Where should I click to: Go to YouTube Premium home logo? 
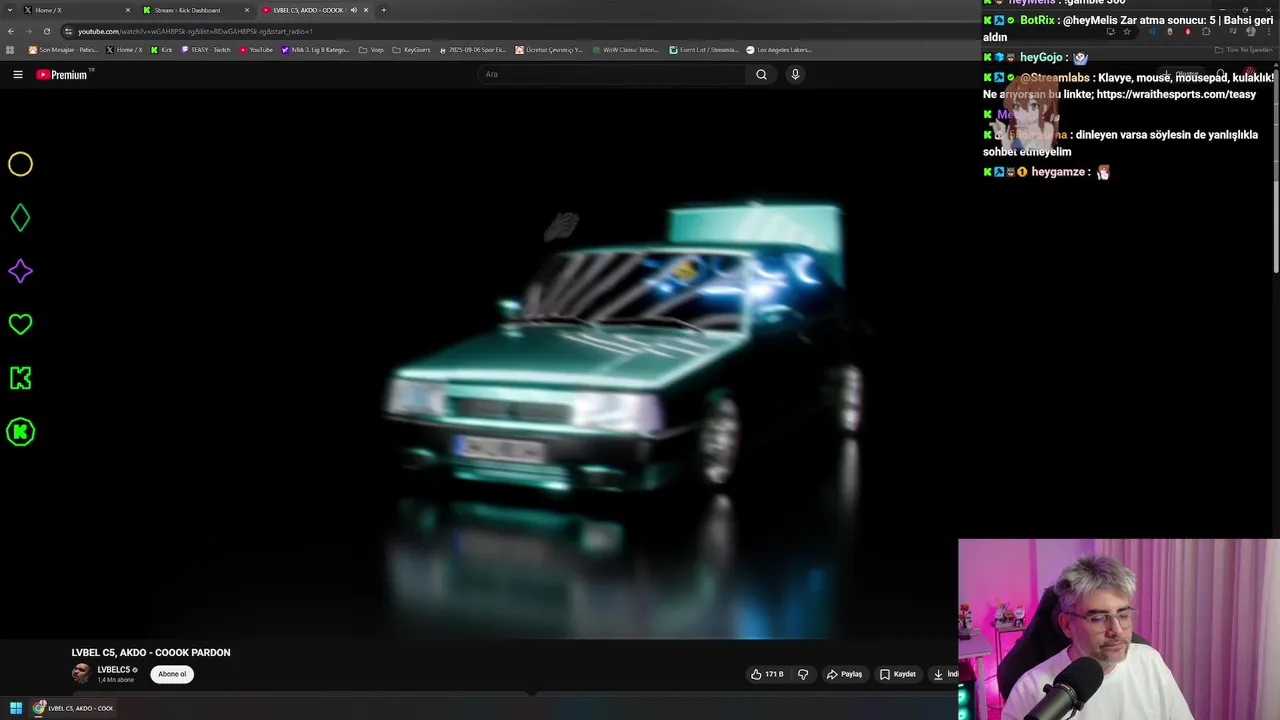pos(64,74)
